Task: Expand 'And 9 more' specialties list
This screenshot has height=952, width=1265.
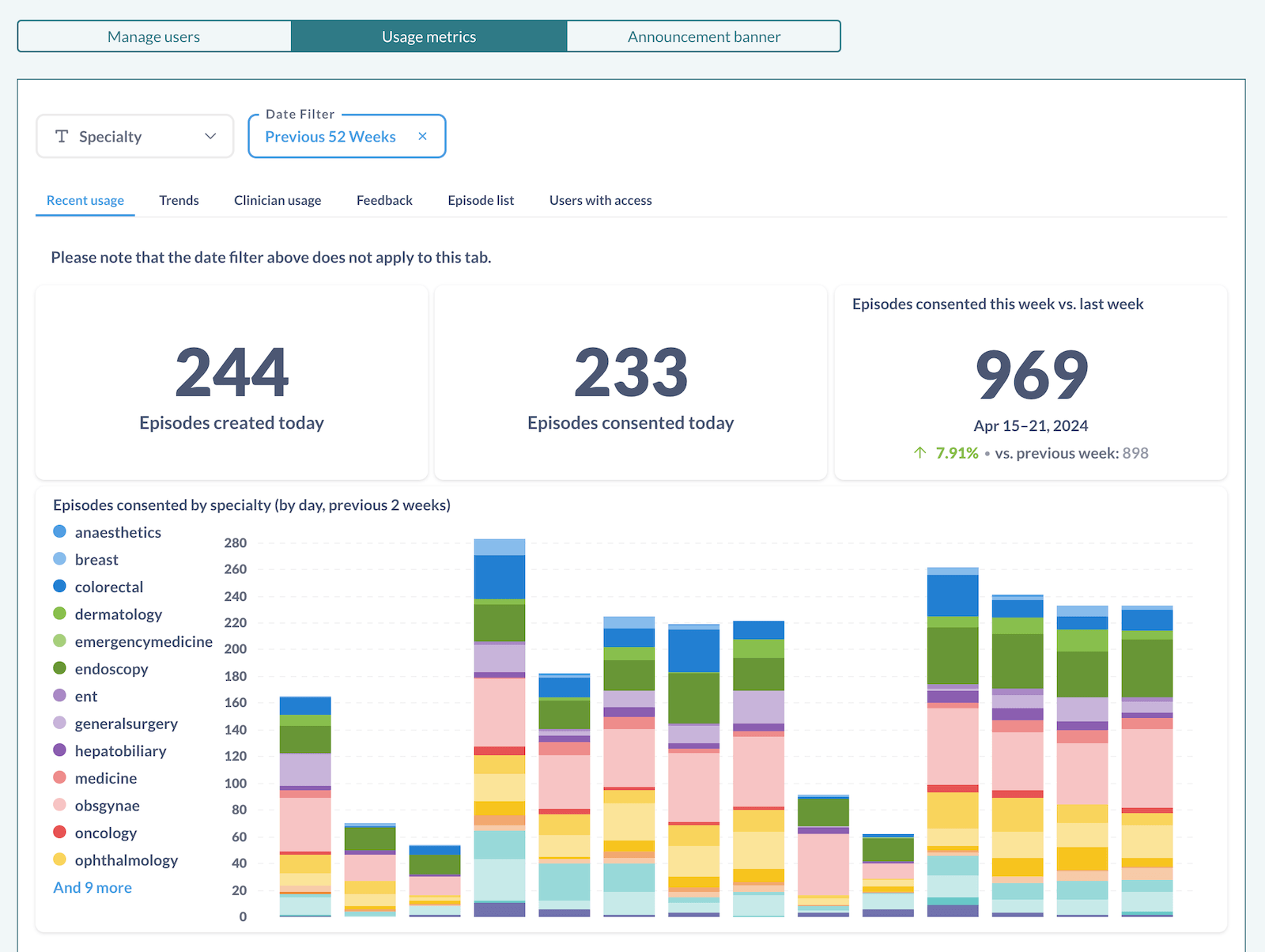Action: pos(92,887)
